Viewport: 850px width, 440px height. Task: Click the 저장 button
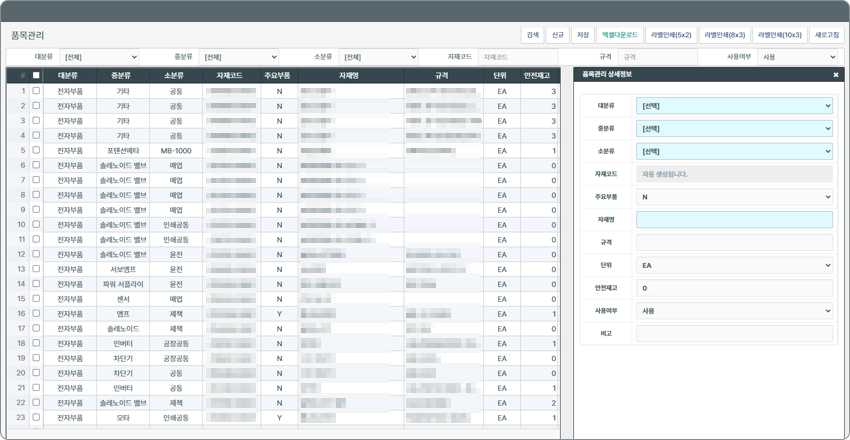583,35
